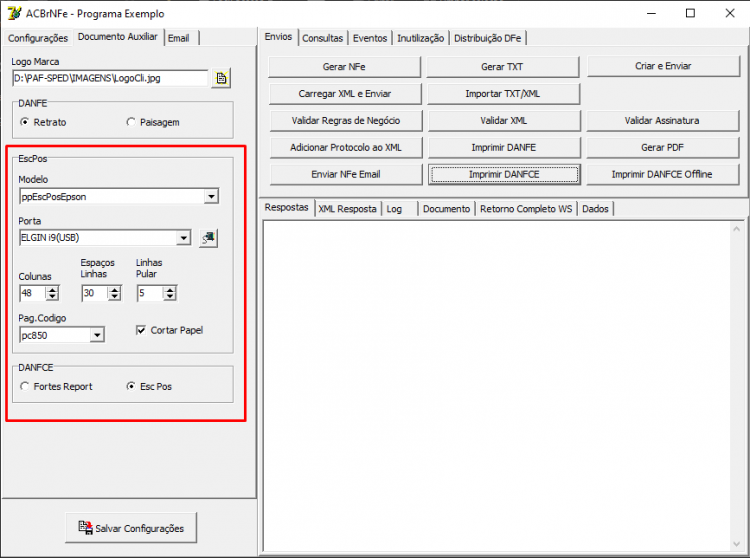The image size is (750, 558).
Task: Click the Salvar Configurações button
Action: (x=131, y=528)
